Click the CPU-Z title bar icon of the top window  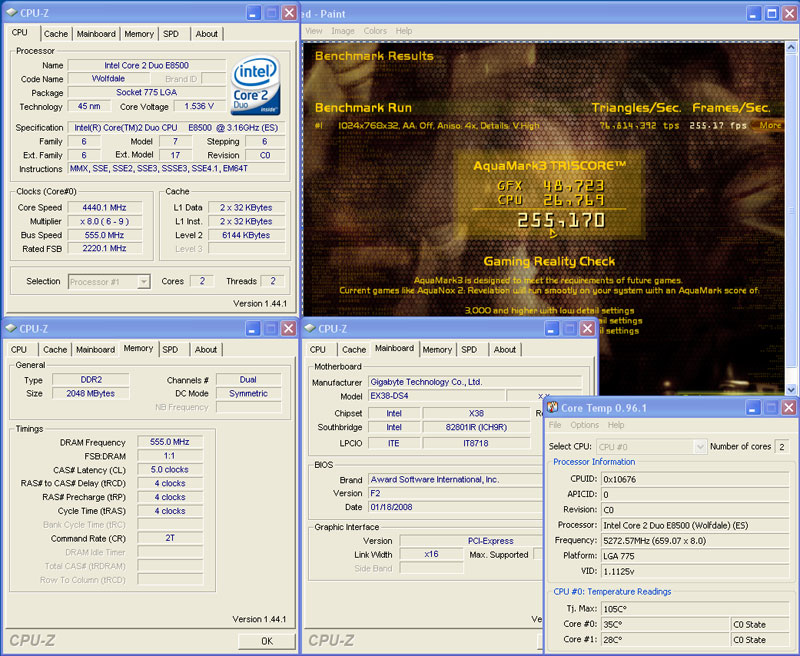click(x=12, y=13)
